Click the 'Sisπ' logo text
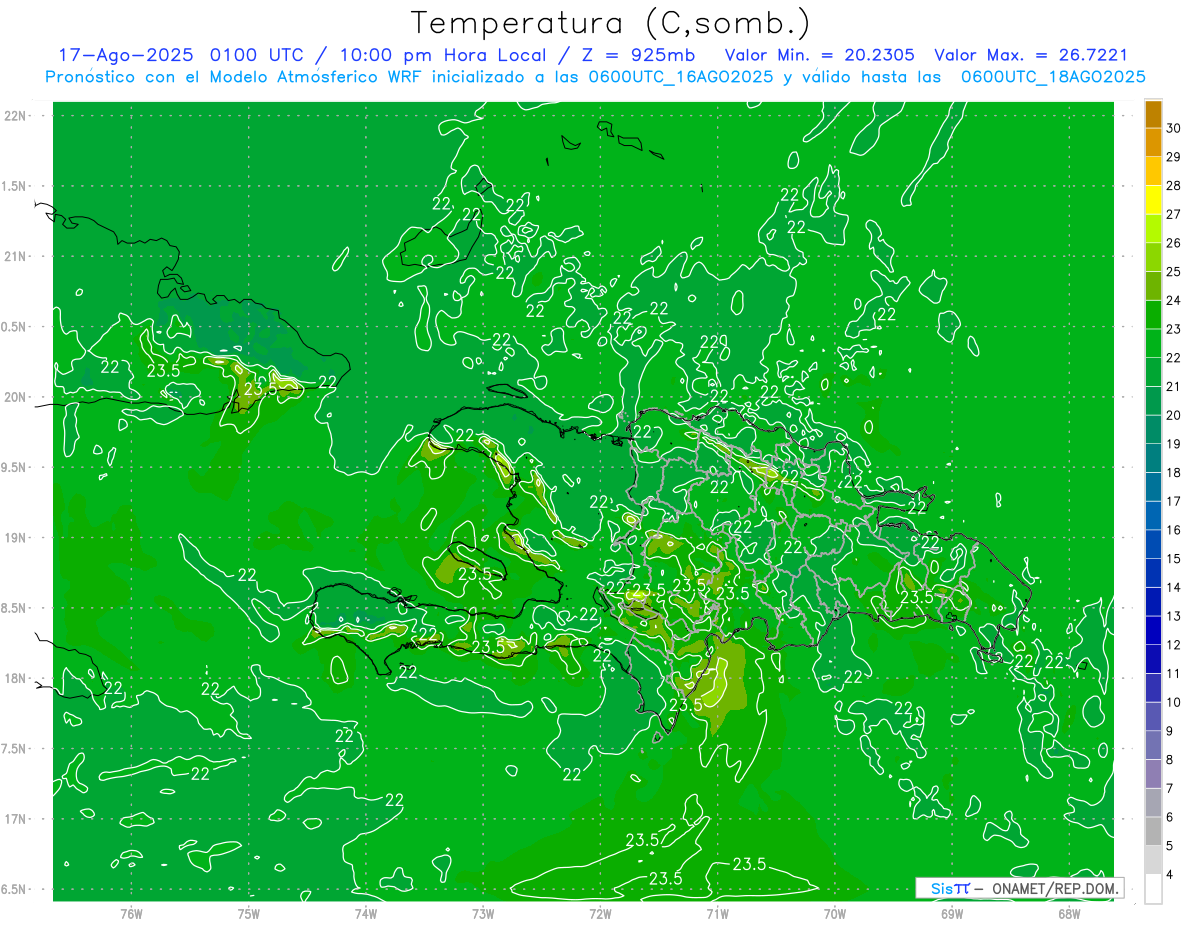1200x927 pixels. (950, 888)
